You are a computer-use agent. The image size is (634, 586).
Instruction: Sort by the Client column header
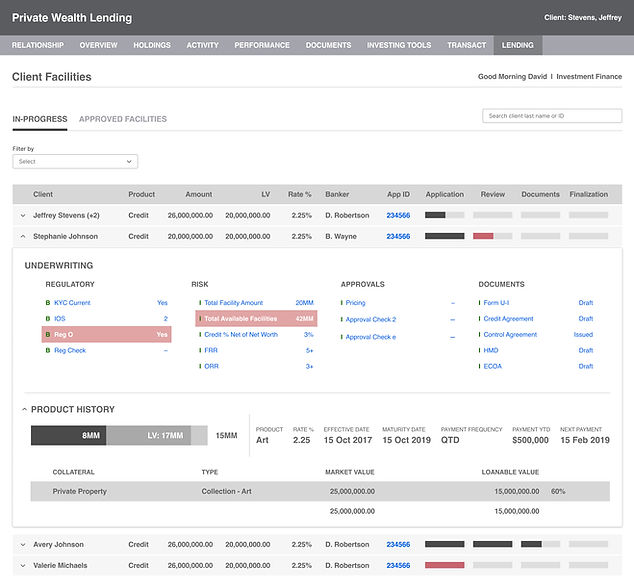coord(43,195)
